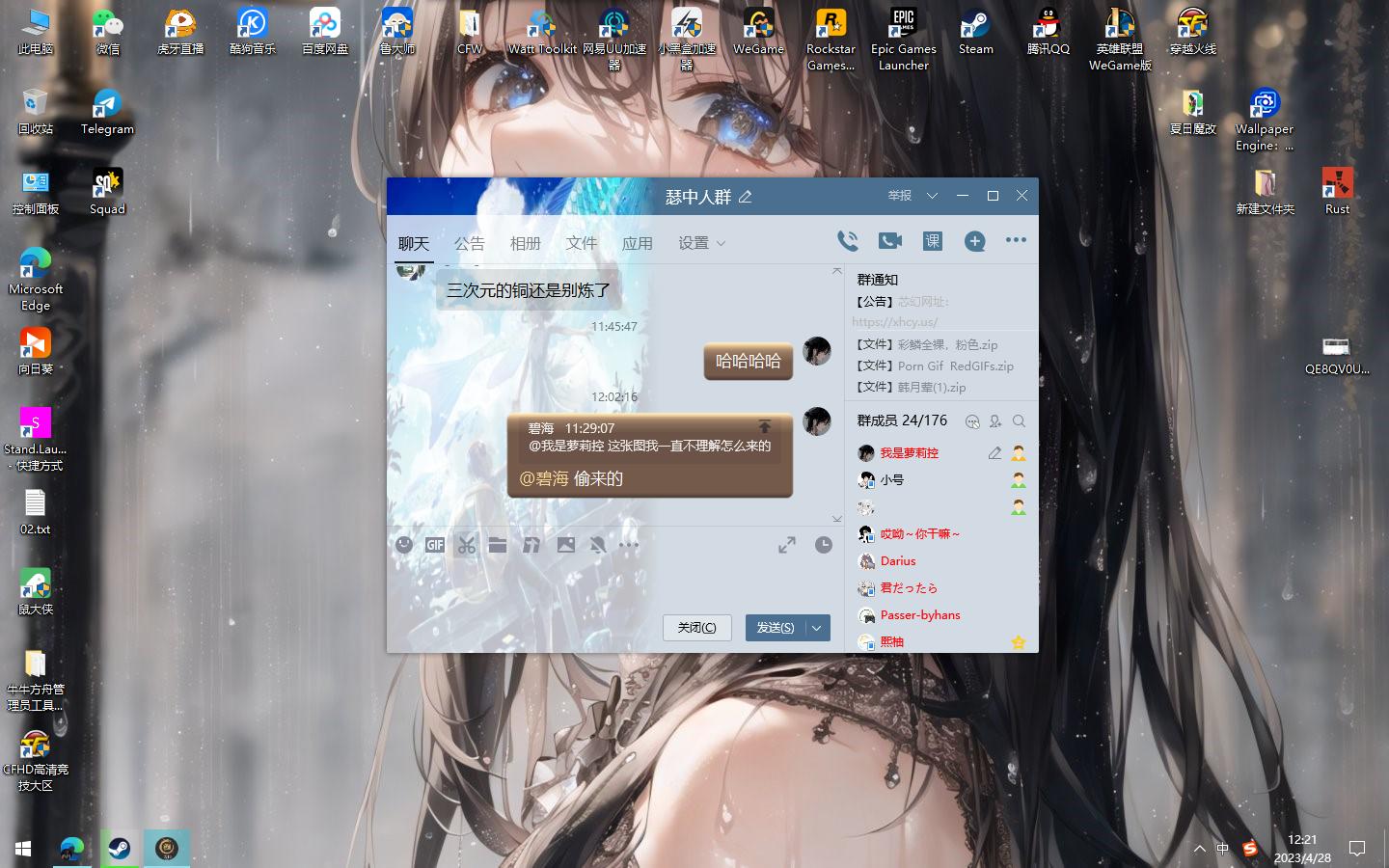Screen dimensions: 1389x868
Task: Collapse the chat area with the top chevron
Action: (836, 271)
